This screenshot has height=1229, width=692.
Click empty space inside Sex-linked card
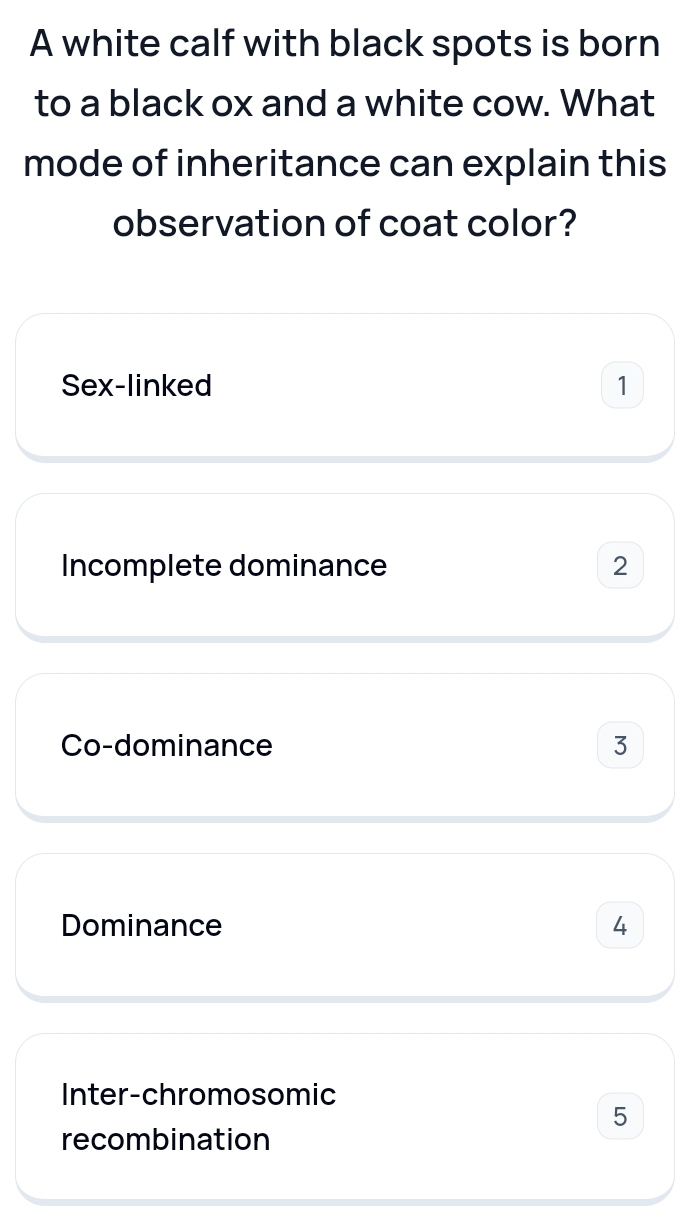pyautogui.click(x=400, y=387)
